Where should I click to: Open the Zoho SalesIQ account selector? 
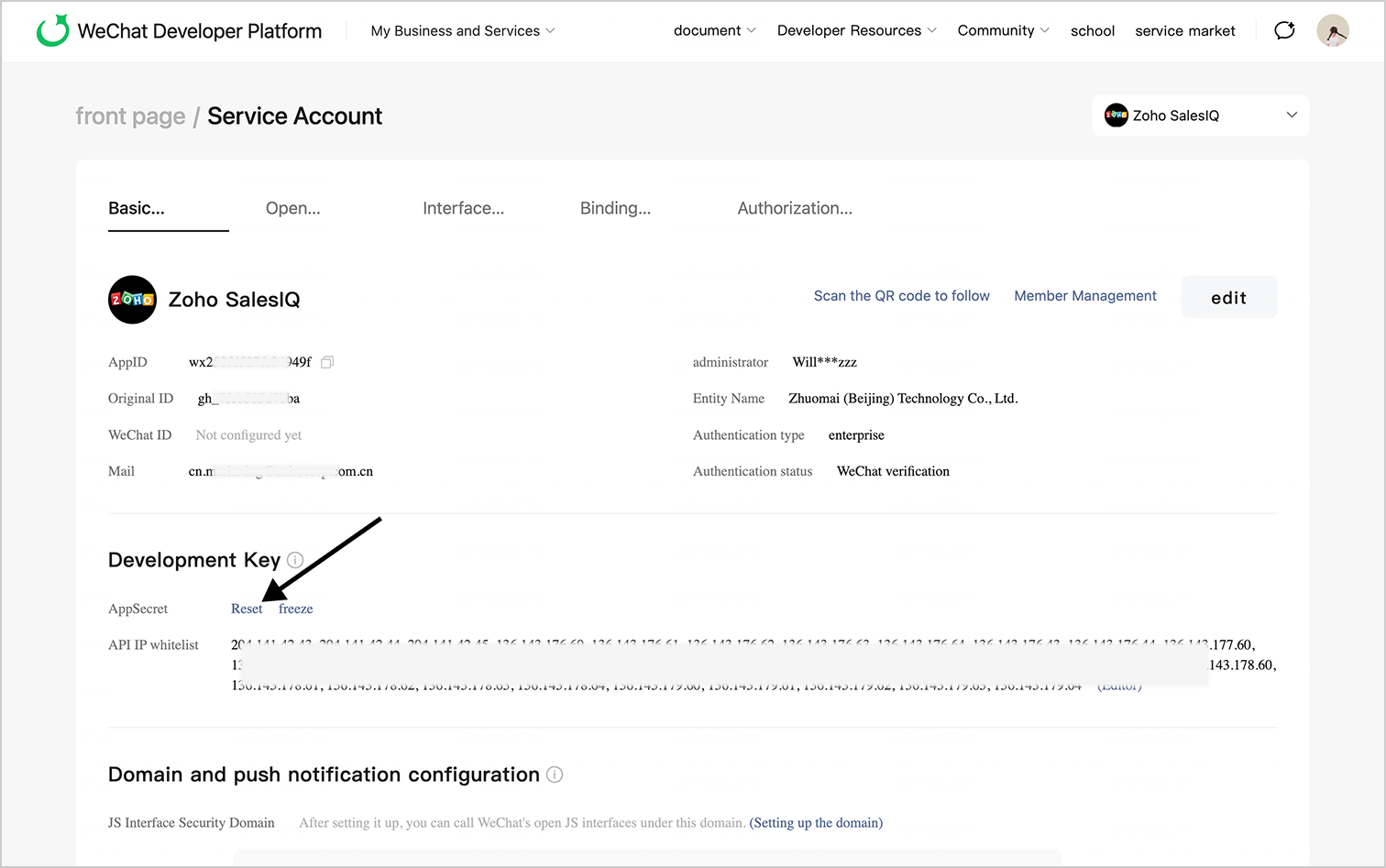pyautogui.click(x=1200, y=115)
